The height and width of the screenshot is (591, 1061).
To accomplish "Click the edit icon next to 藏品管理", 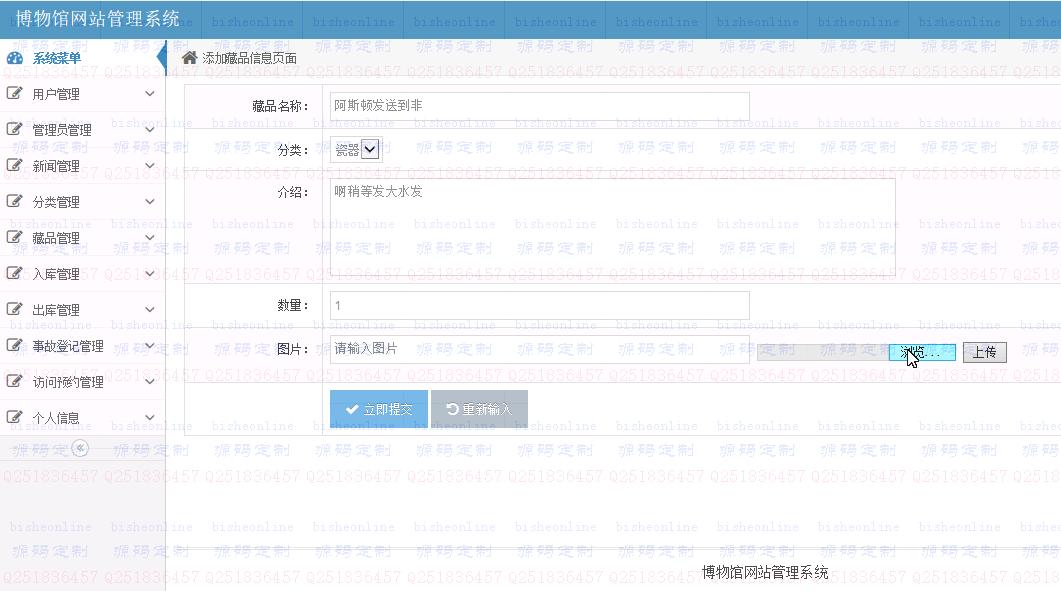I will pyautogui.click(x=14, y=237).
